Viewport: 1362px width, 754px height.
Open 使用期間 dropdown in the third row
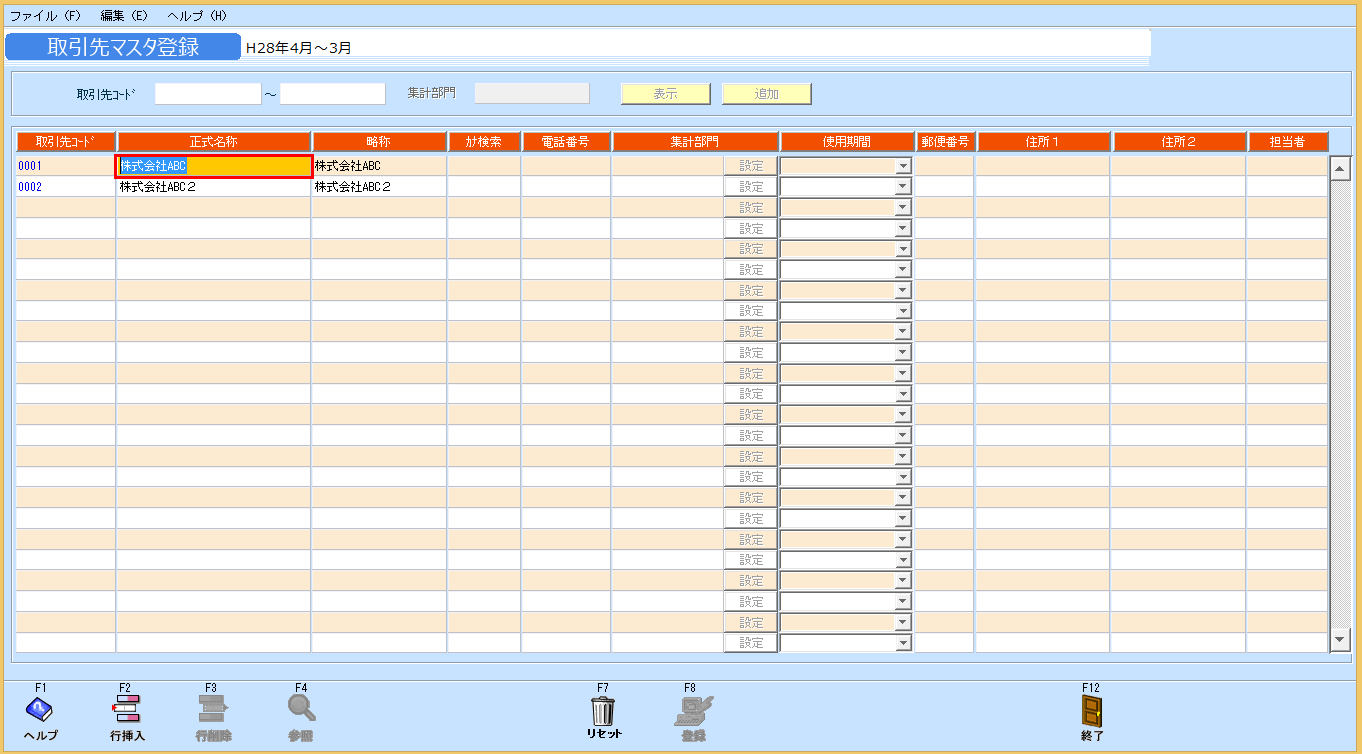pyautogui.click(x=903, y=208)
